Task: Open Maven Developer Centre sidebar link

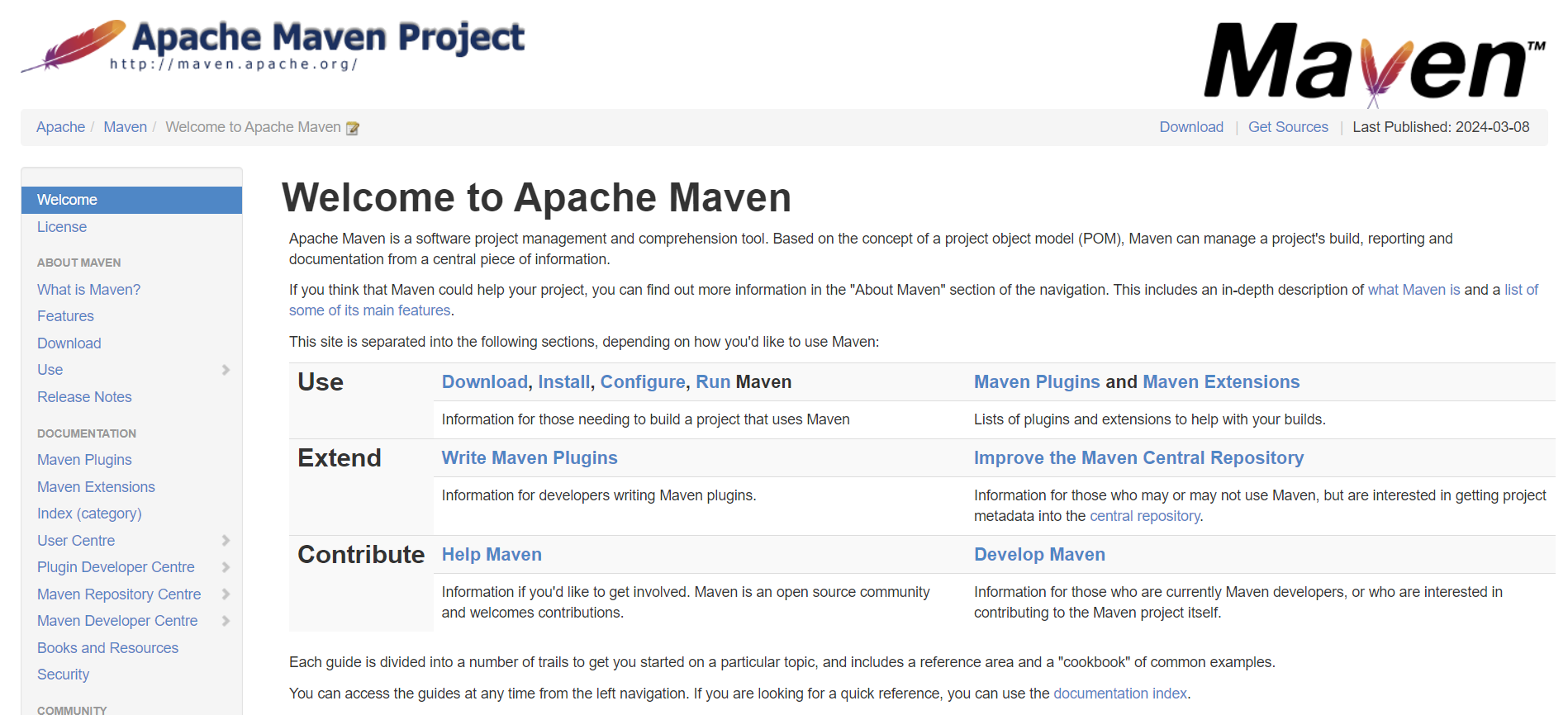Action: point(117,621)
